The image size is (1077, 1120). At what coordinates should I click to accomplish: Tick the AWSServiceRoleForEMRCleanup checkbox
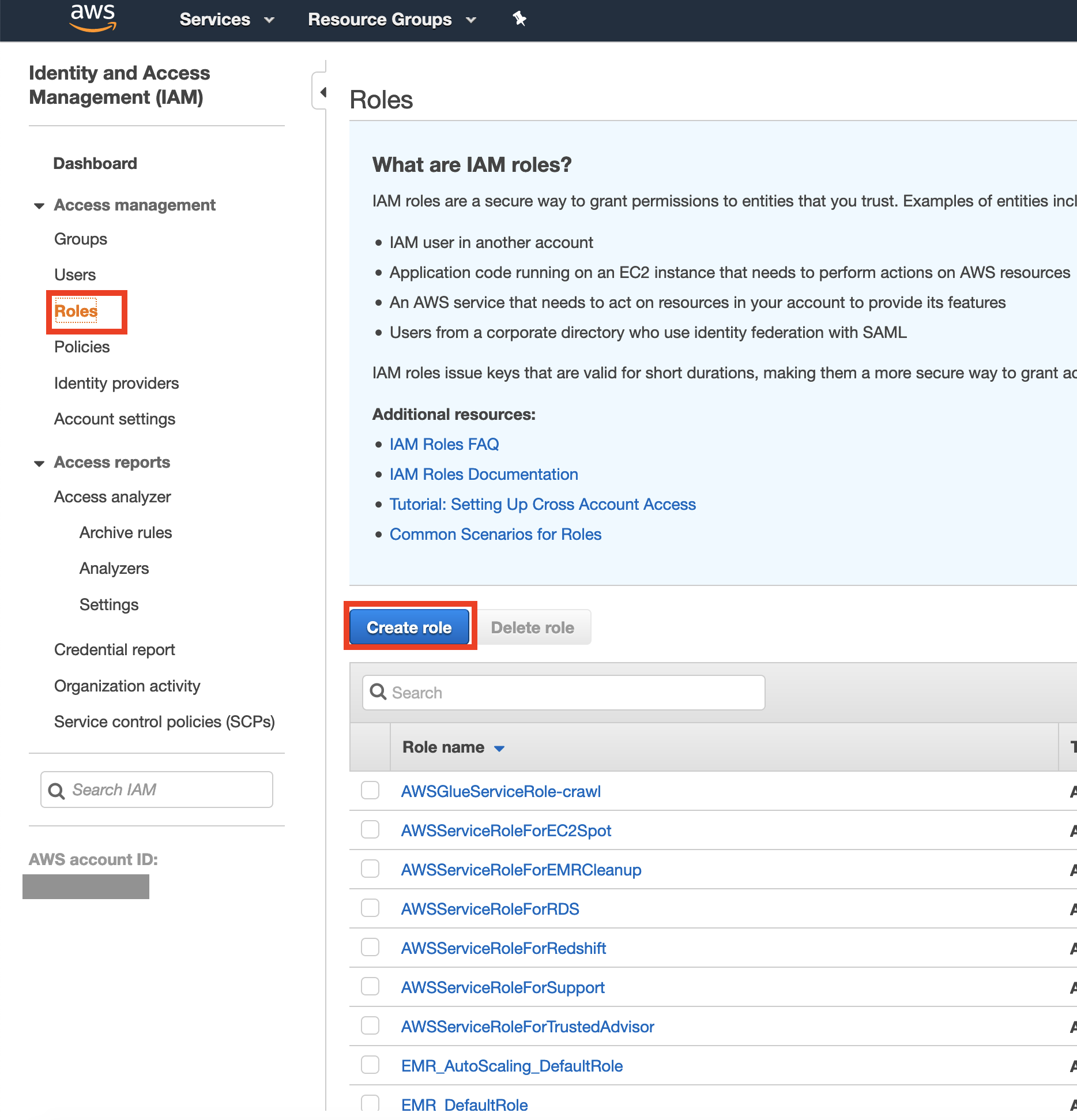click(x=370, y=869)
